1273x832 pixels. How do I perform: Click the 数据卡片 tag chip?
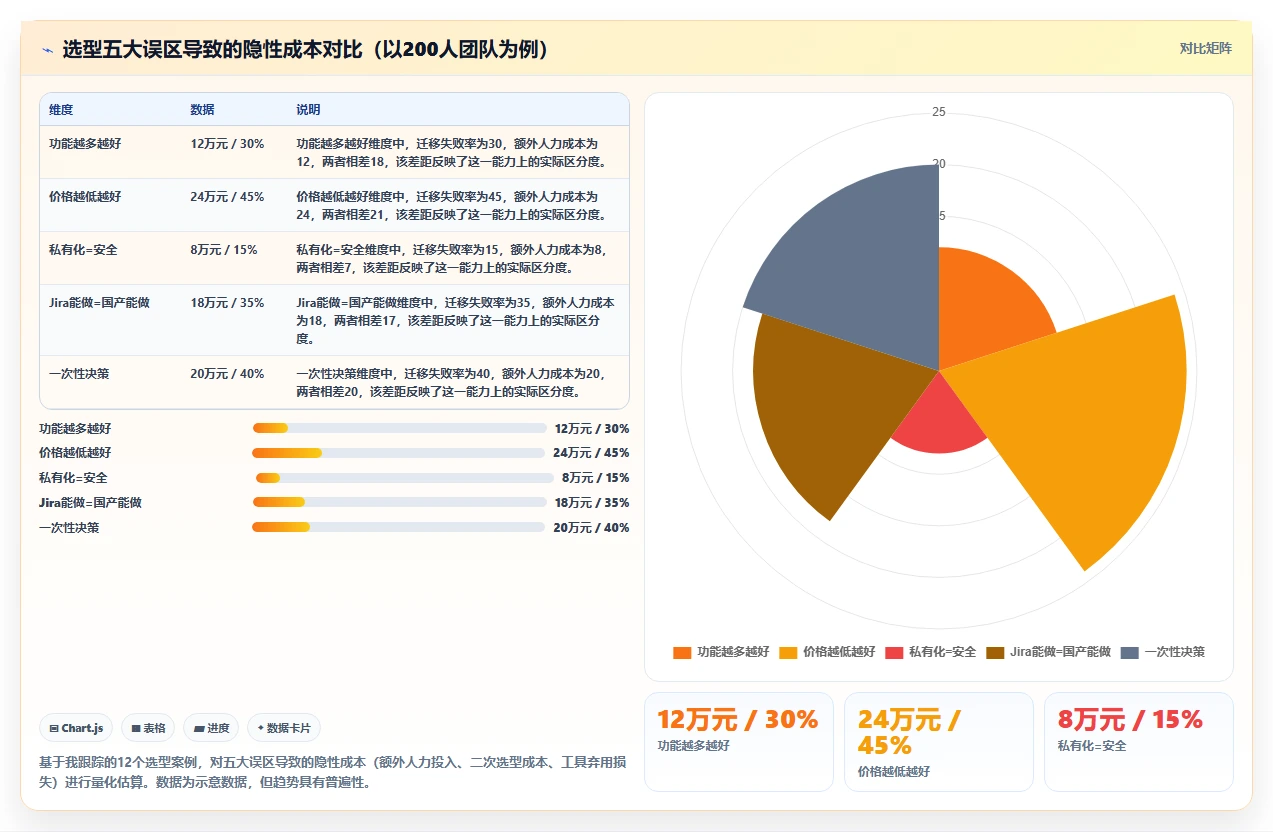284,728
